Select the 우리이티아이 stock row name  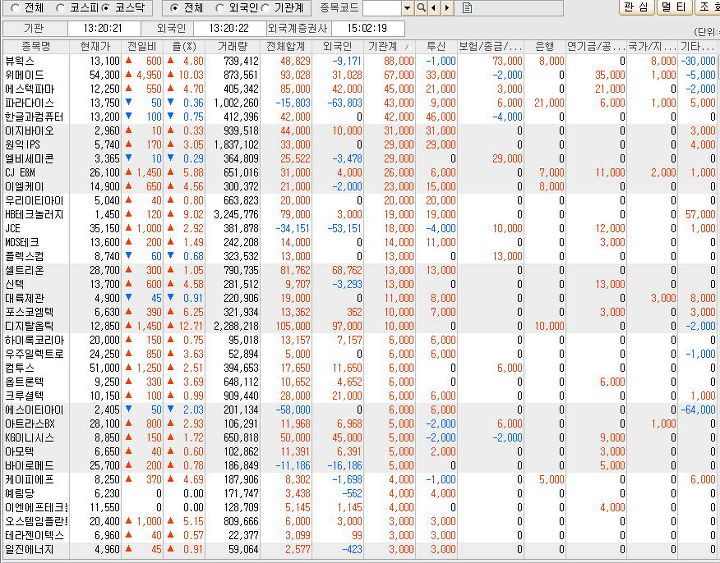[34, 201]
